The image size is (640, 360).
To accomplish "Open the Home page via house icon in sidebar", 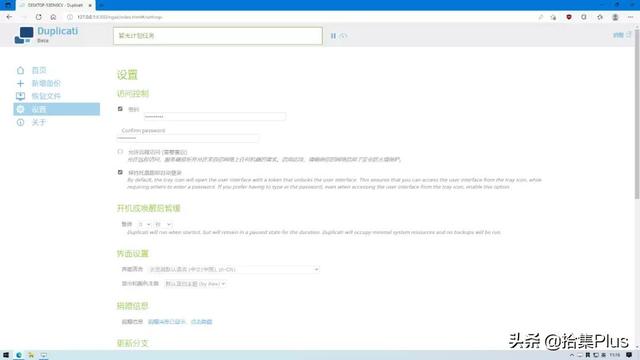I will point(20,70).
